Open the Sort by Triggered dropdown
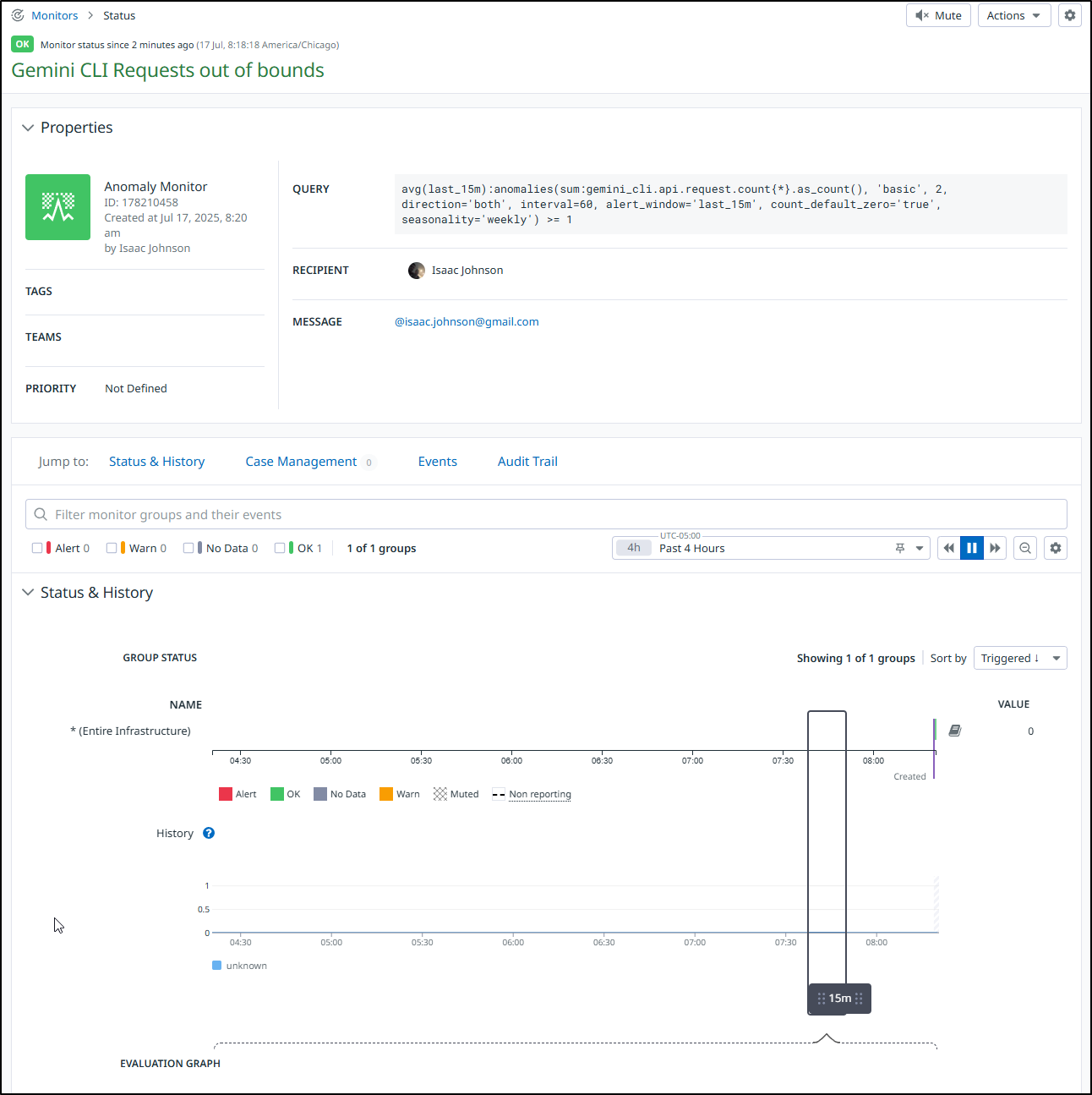Screen dimensions: 1092x1095 tap(1020, 658)
